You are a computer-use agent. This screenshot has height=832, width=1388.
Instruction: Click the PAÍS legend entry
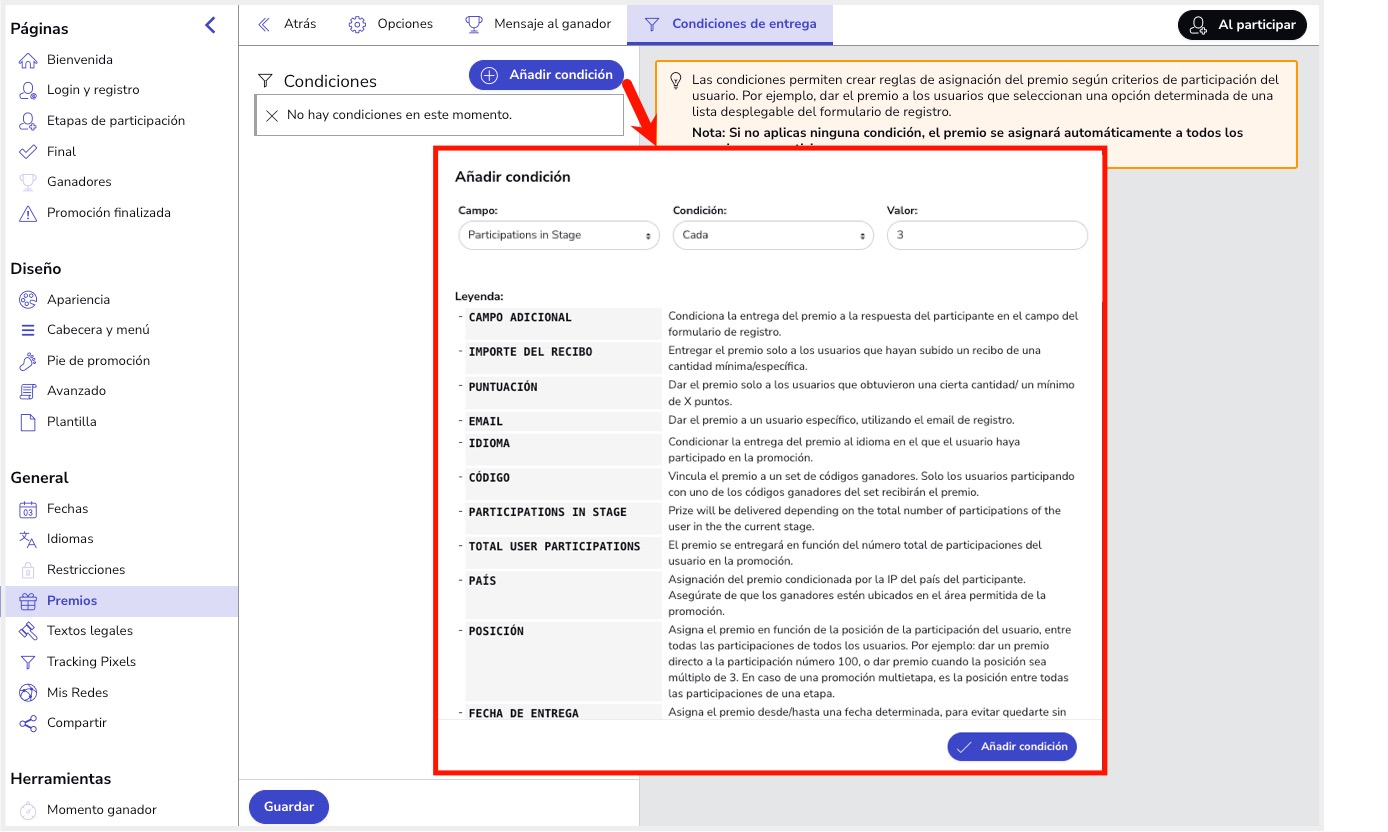[482, 581]
